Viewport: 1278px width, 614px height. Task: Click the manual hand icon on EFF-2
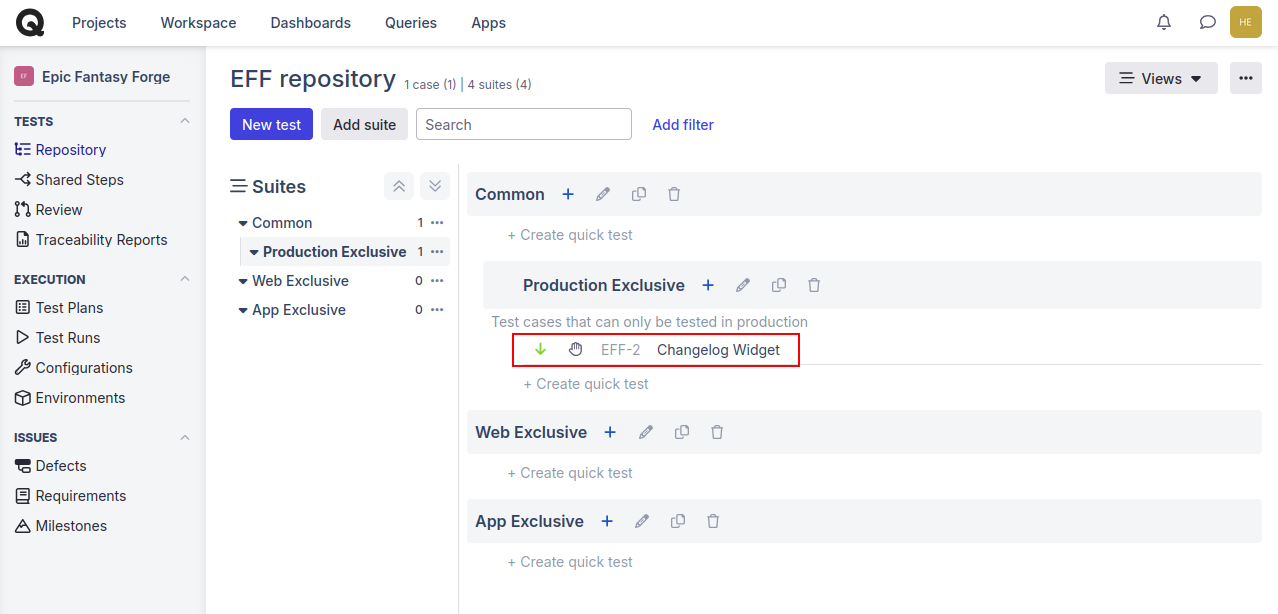[x=576, y=349]
